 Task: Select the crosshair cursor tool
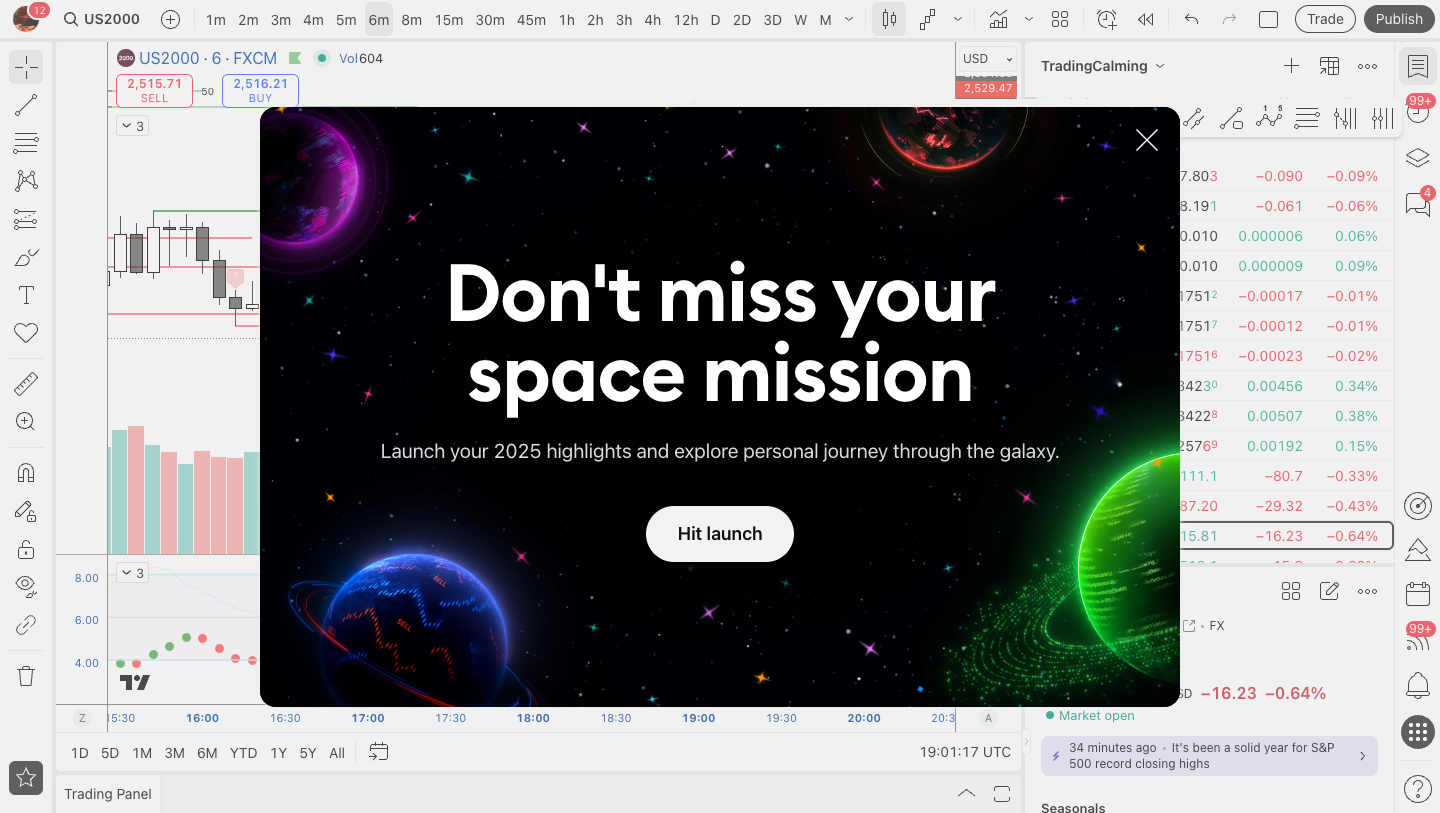coord(26,68)
